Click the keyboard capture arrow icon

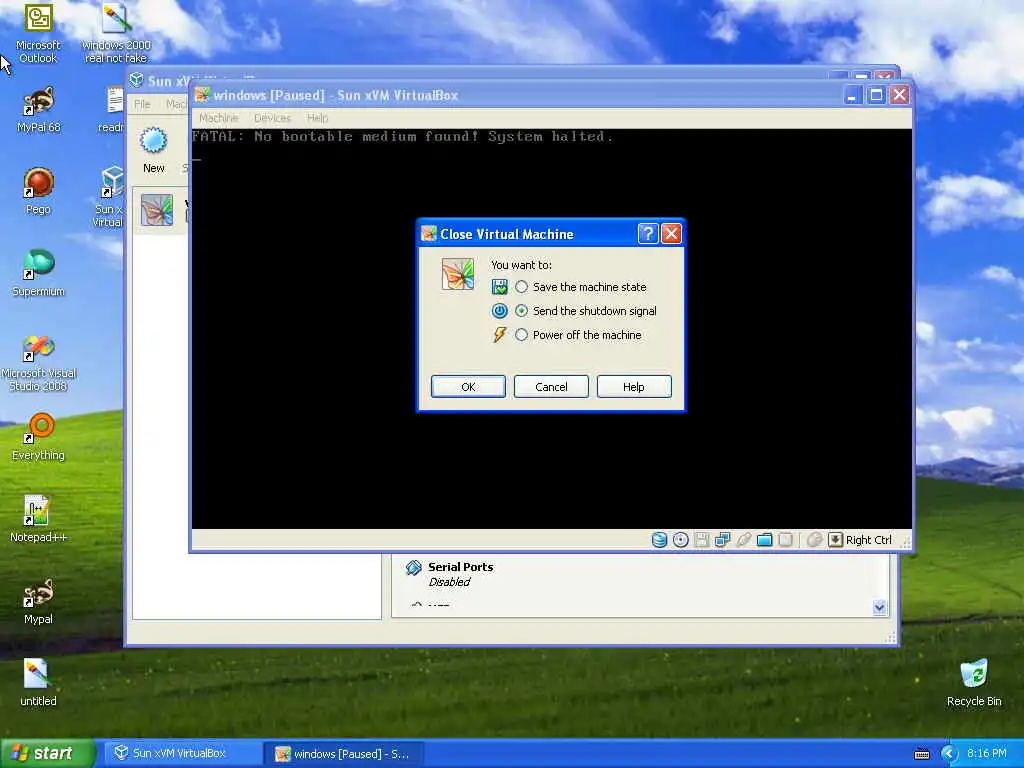coord(835,539)
